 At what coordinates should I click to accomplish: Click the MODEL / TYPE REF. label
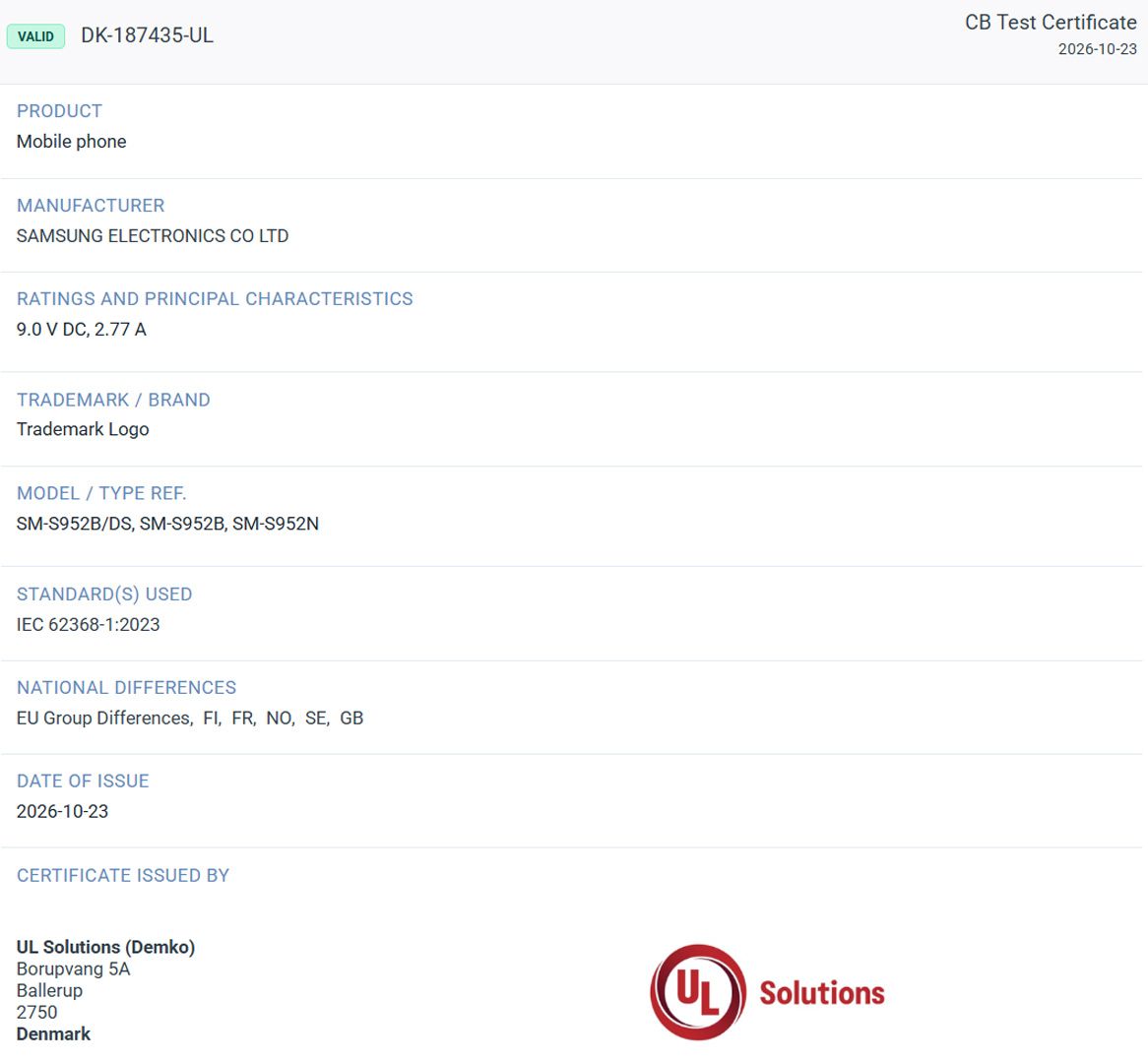tap(101, 493)
